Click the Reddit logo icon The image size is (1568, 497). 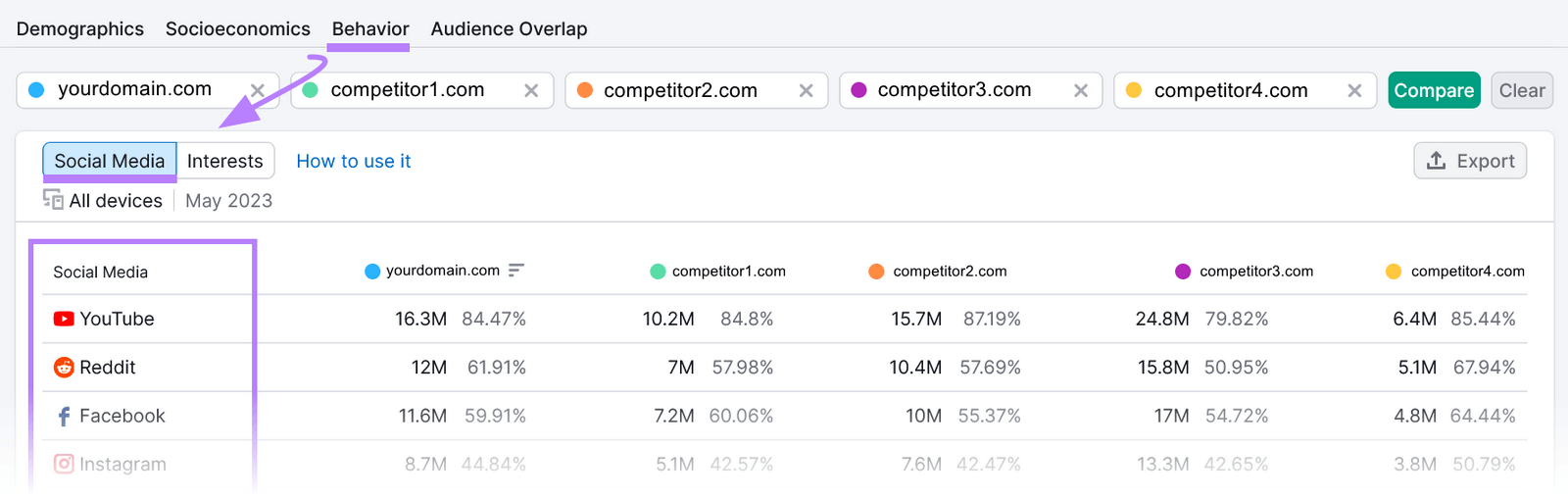coord(64,368)
